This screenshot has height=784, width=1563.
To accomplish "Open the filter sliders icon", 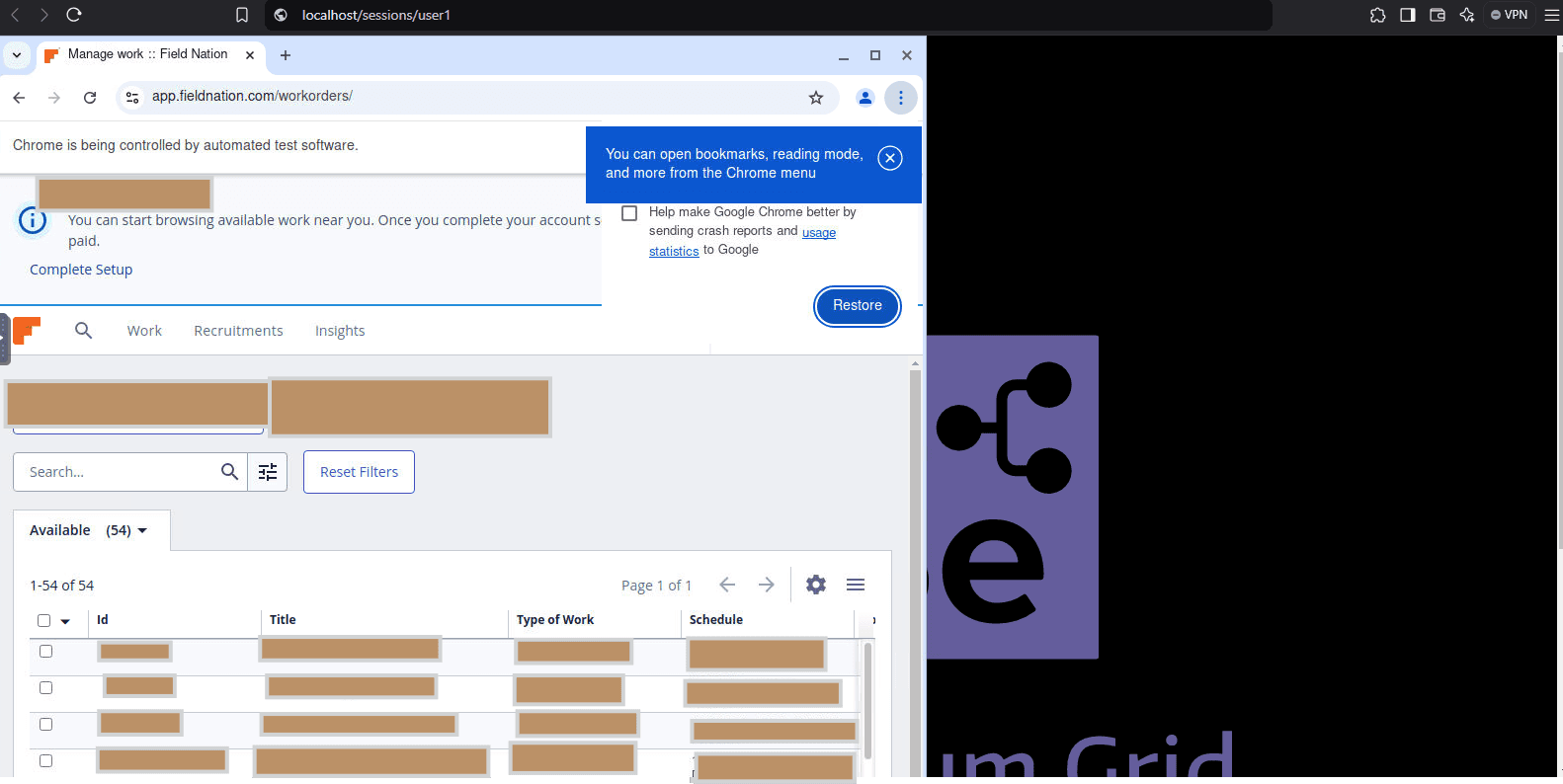I will click(268, 472).
